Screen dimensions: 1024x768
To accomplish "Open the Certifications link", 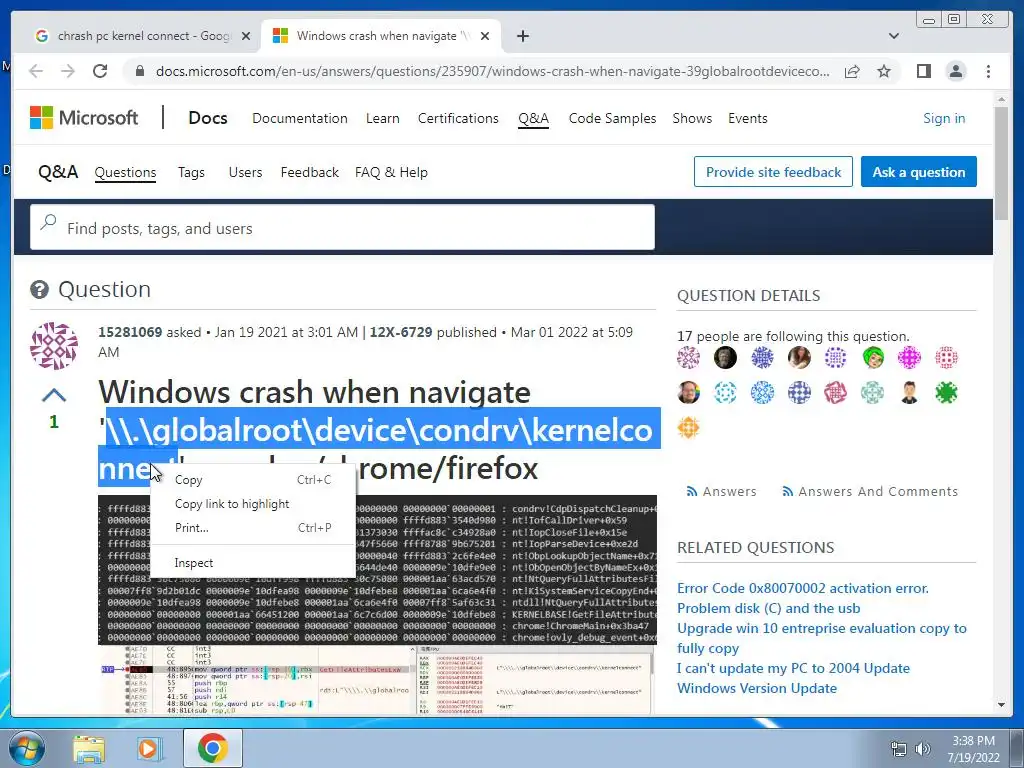I will [458, 118].
